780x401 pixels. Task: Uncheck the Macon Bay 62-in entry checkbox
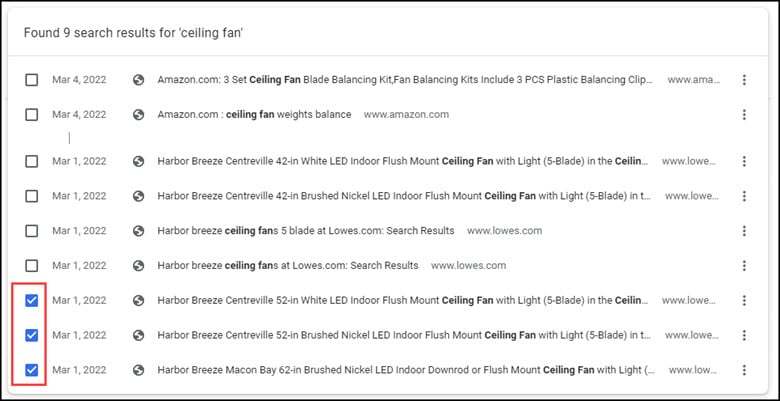click(31, 370)
